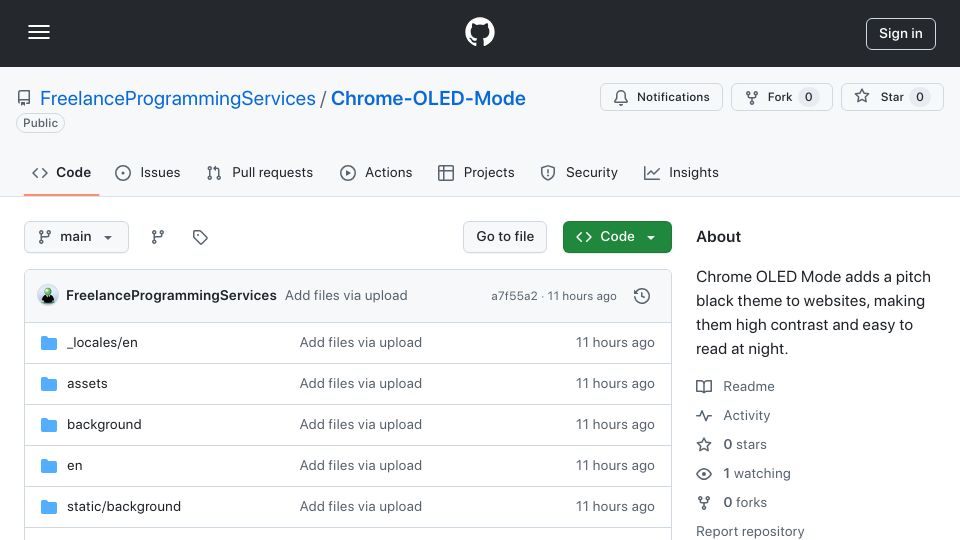
Task: Open the Pull requests tab
Action: click(260, 173)
